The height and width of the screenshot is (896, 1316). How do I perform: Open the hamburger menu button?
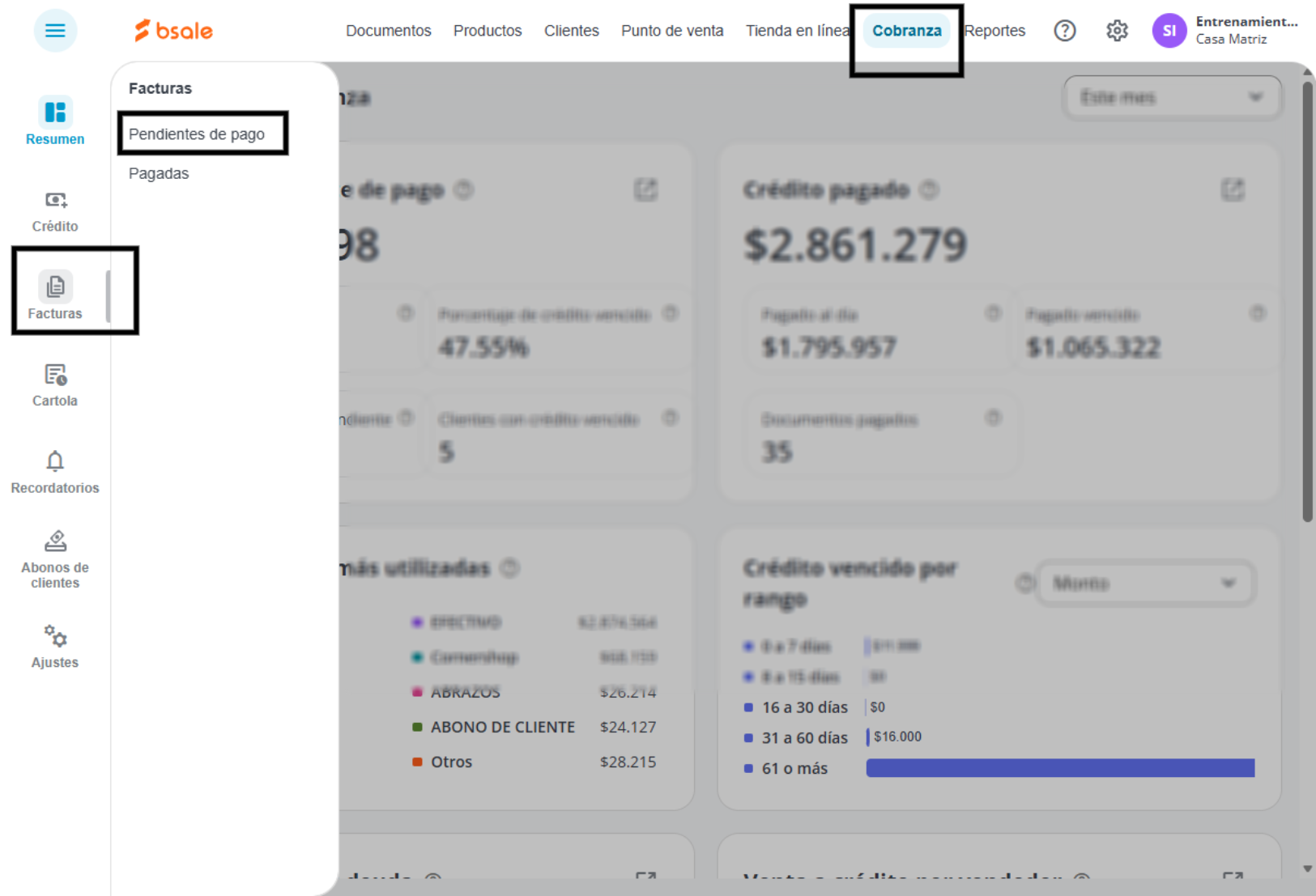[55, 31]
